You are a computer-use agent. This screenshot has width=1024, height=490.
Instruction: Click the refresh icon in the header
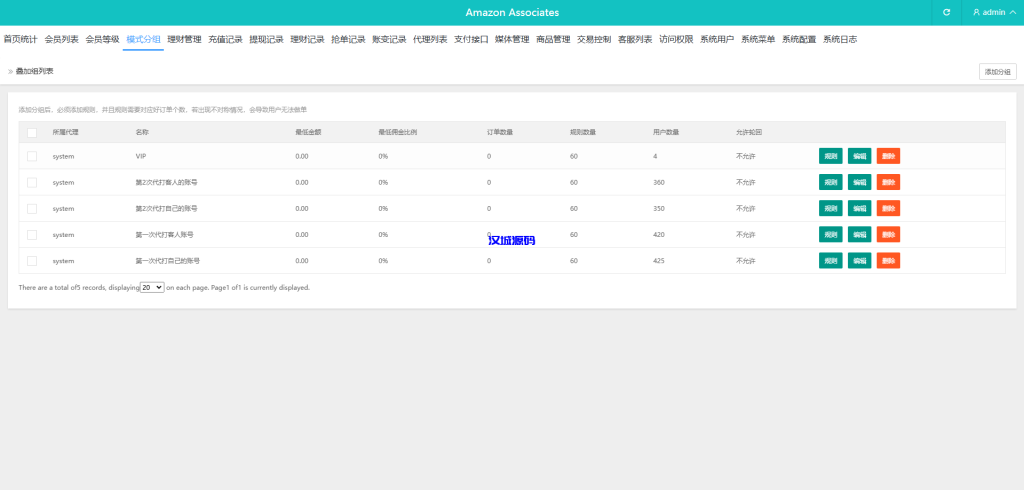(947, 12)
